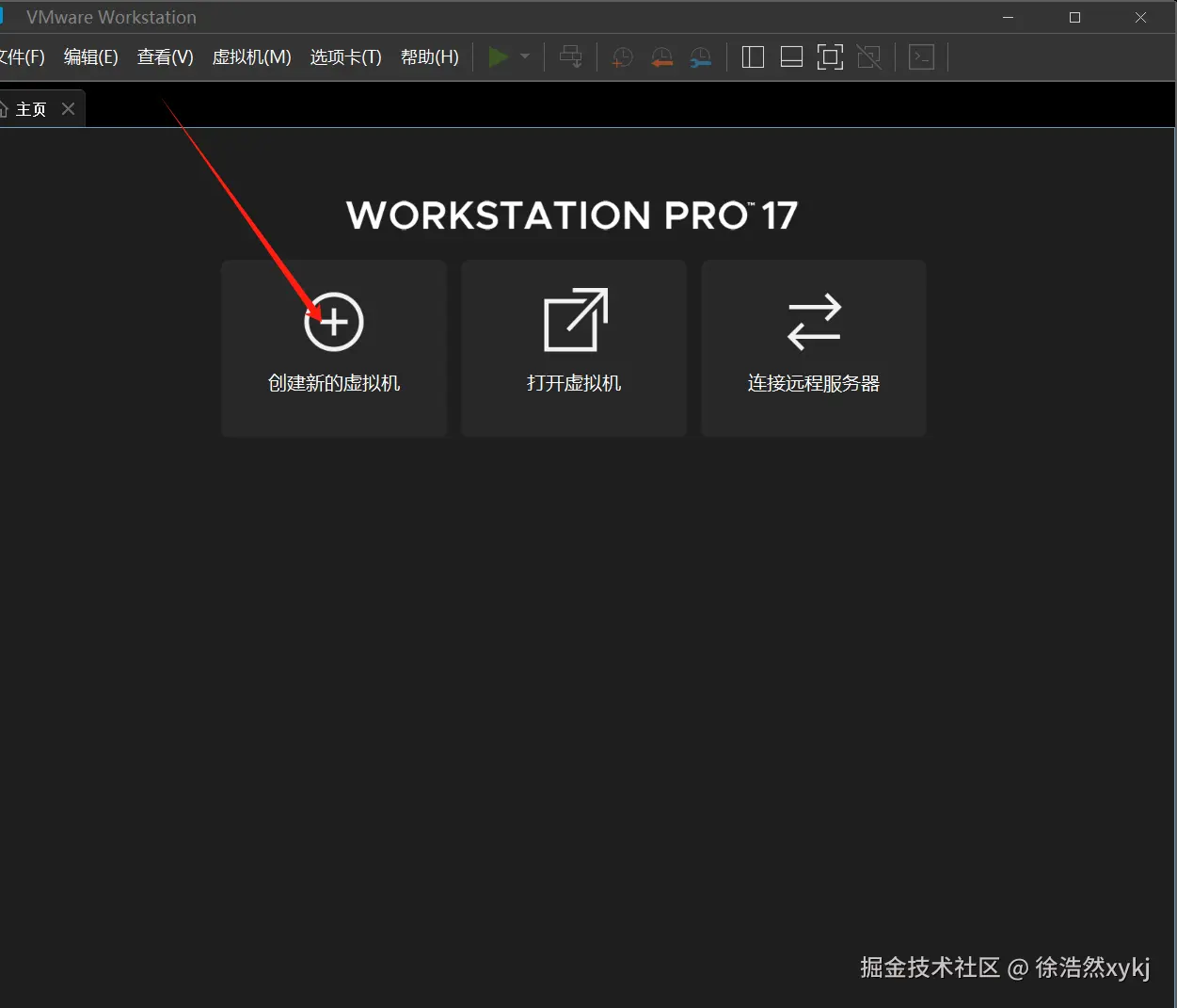
Task: Minimize the VMware Workstation window
Action: coord(1009,17)
